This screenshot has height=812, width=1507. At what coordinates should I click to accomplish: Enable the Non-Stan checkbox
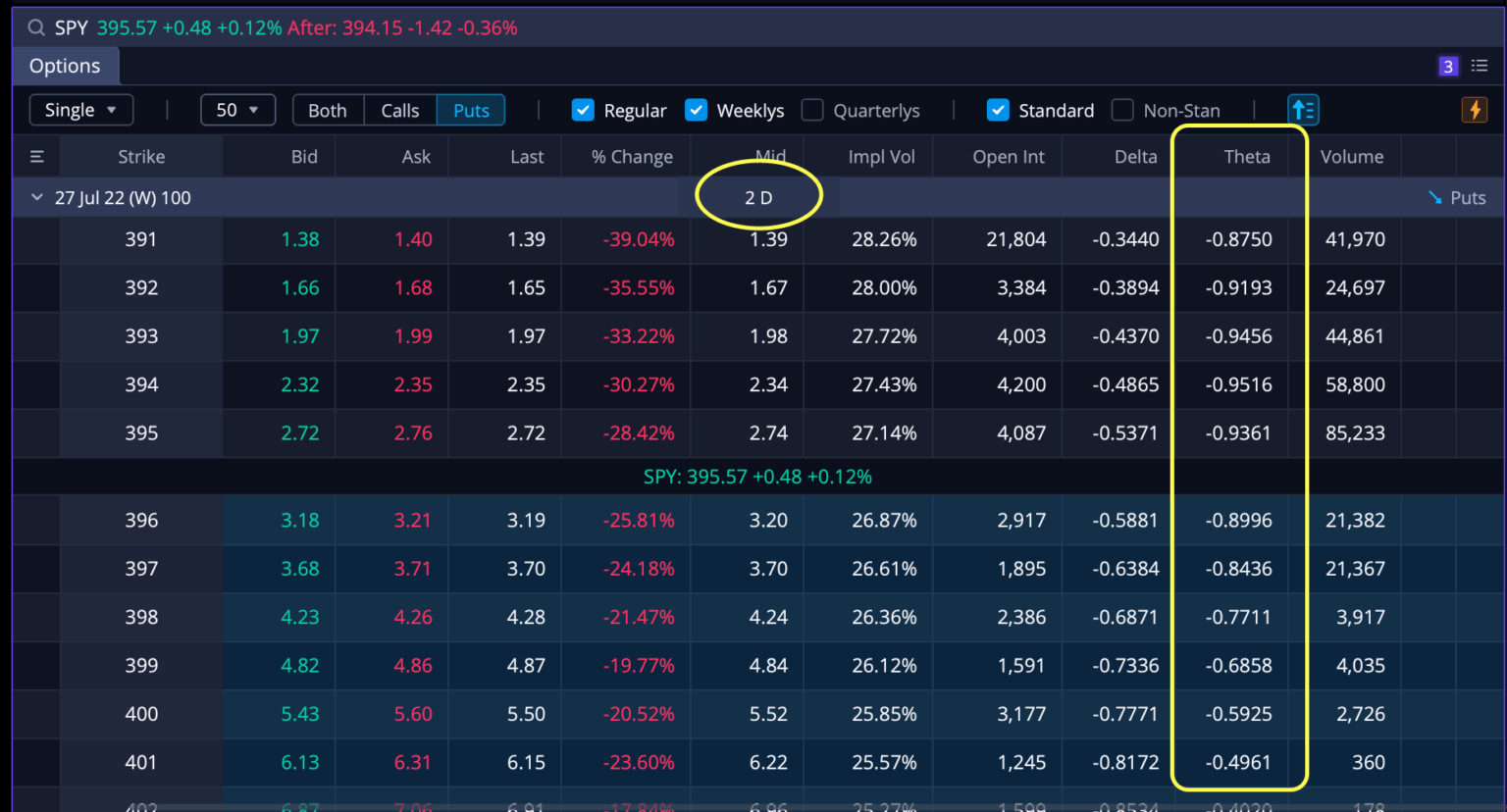coord(1122,110)
